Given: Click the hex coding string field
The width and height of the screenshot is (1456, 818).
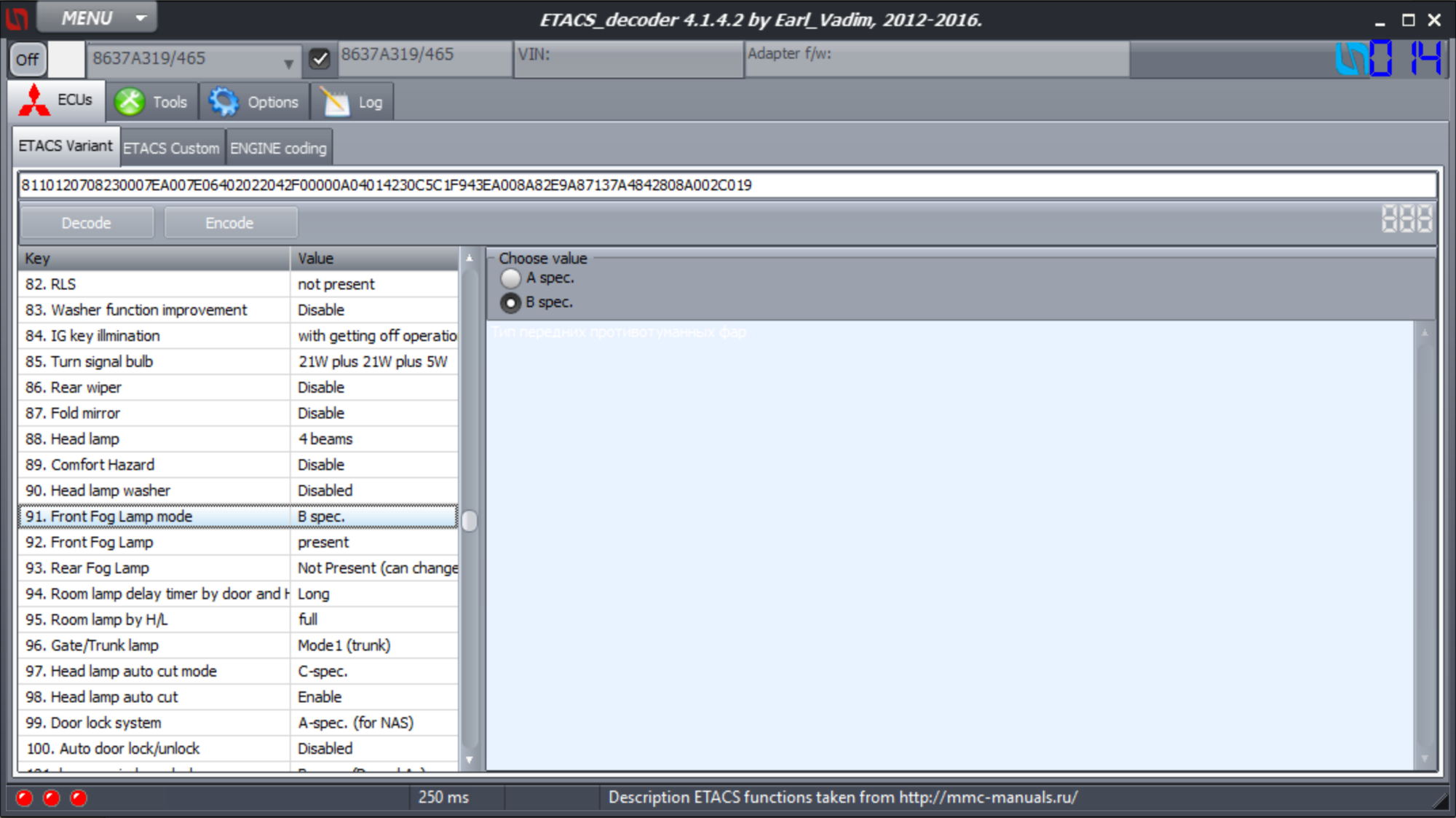Looking at the screenshot, I should pos(727,185).
